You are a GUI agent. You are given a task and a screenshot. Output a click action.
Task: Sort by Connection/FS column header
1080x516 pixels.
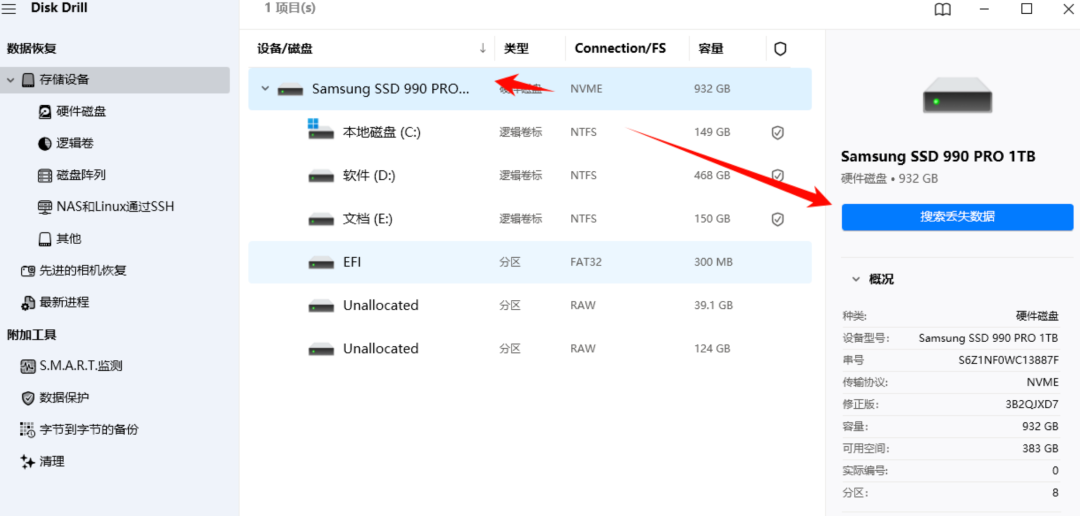(620, 49)
